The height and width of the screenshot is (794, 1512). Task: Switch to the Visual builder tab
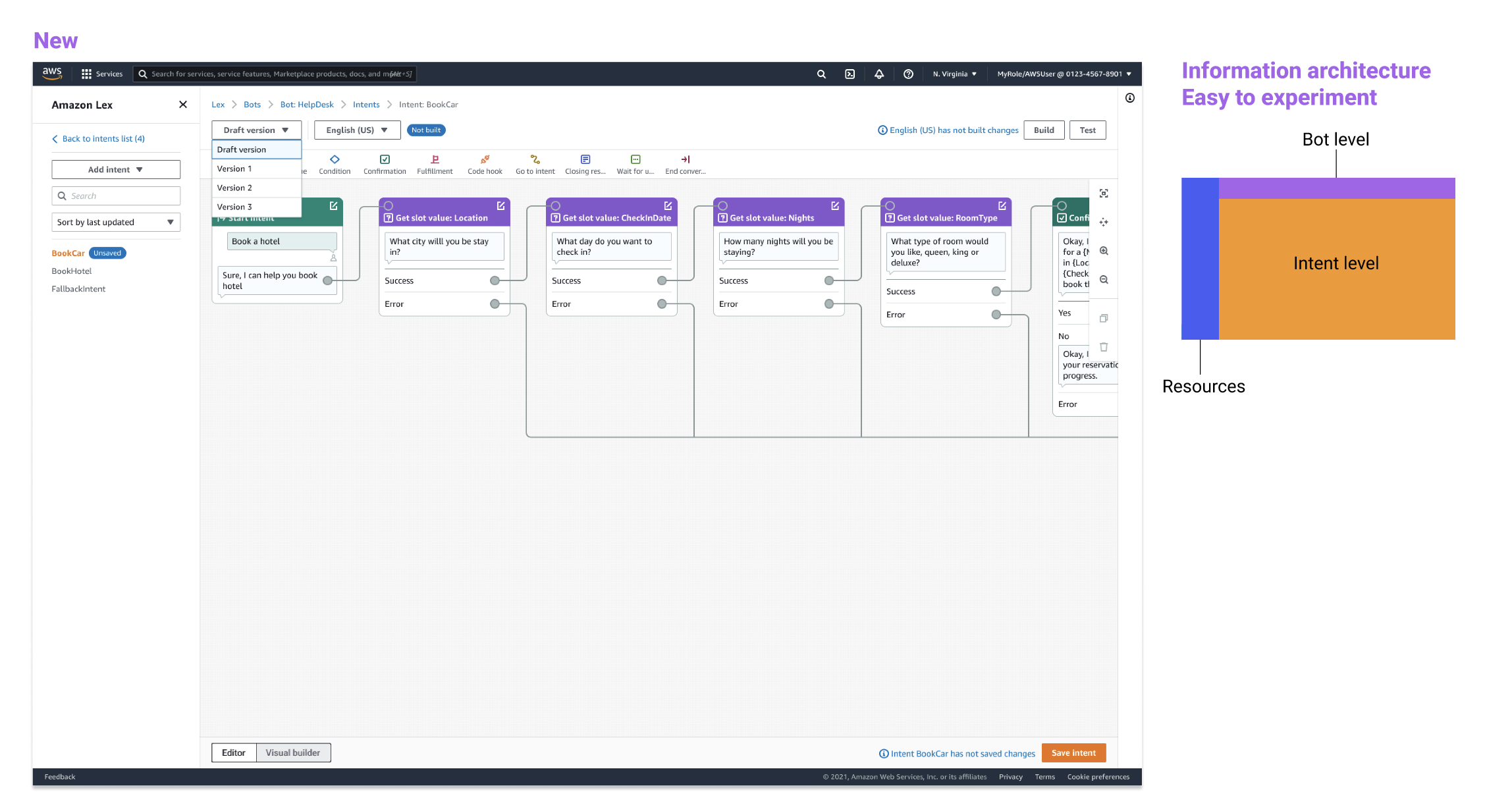[x=293, y=753]
